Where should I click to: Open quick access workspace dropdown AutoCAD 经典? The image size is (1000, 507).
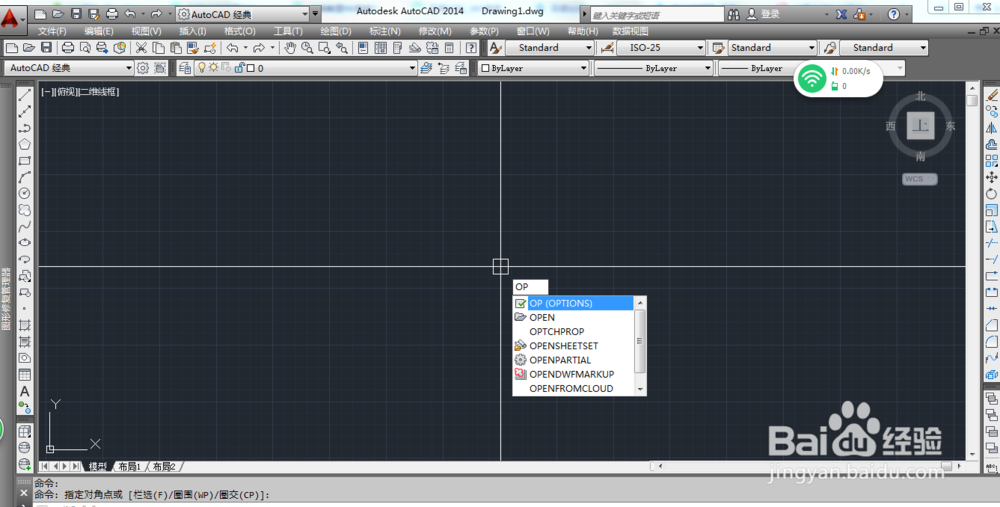point(243,14)
